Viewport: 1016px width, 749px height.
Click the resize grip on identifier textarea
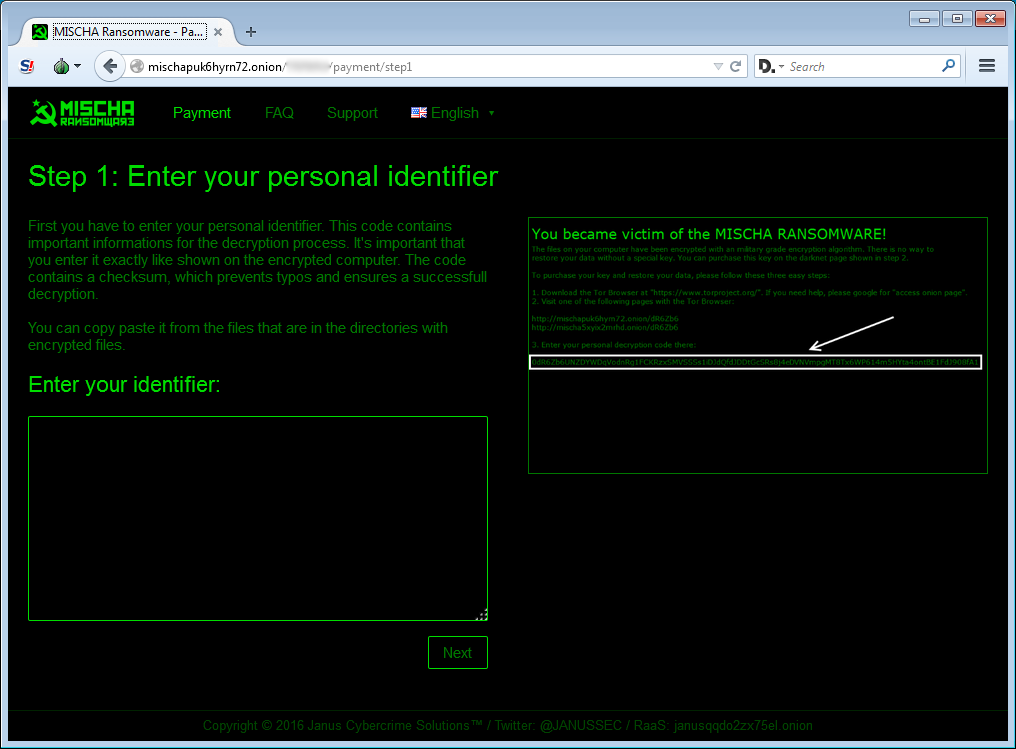point(482,615)
